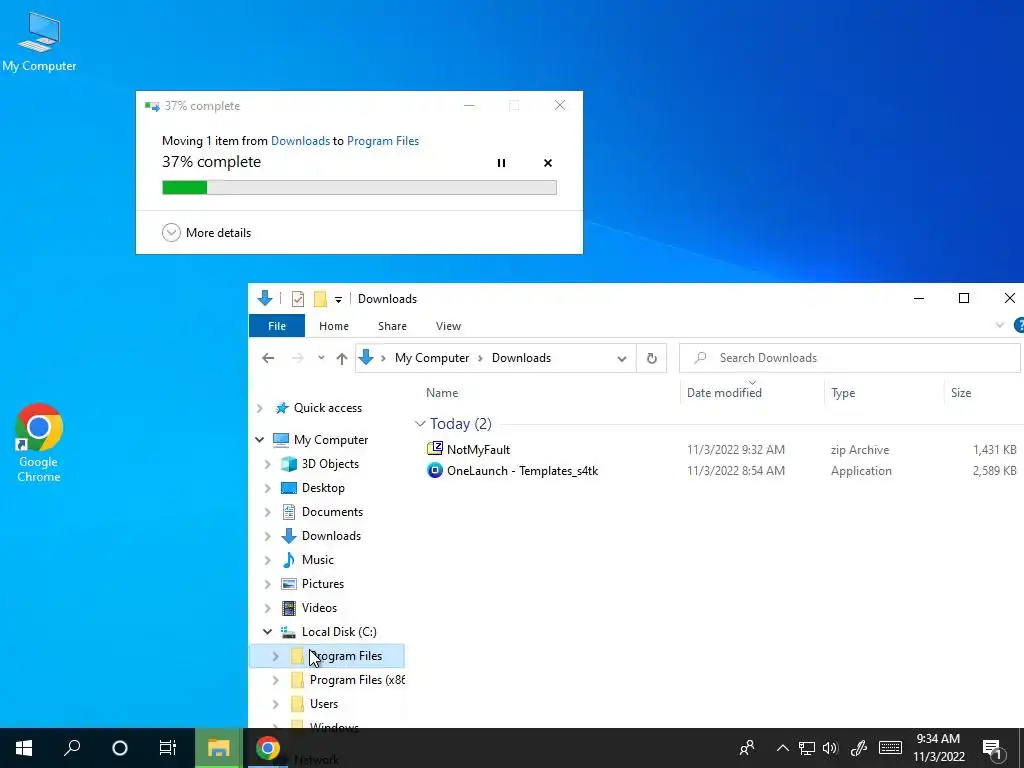Click Downloads in the address bar path

point(521,358)
